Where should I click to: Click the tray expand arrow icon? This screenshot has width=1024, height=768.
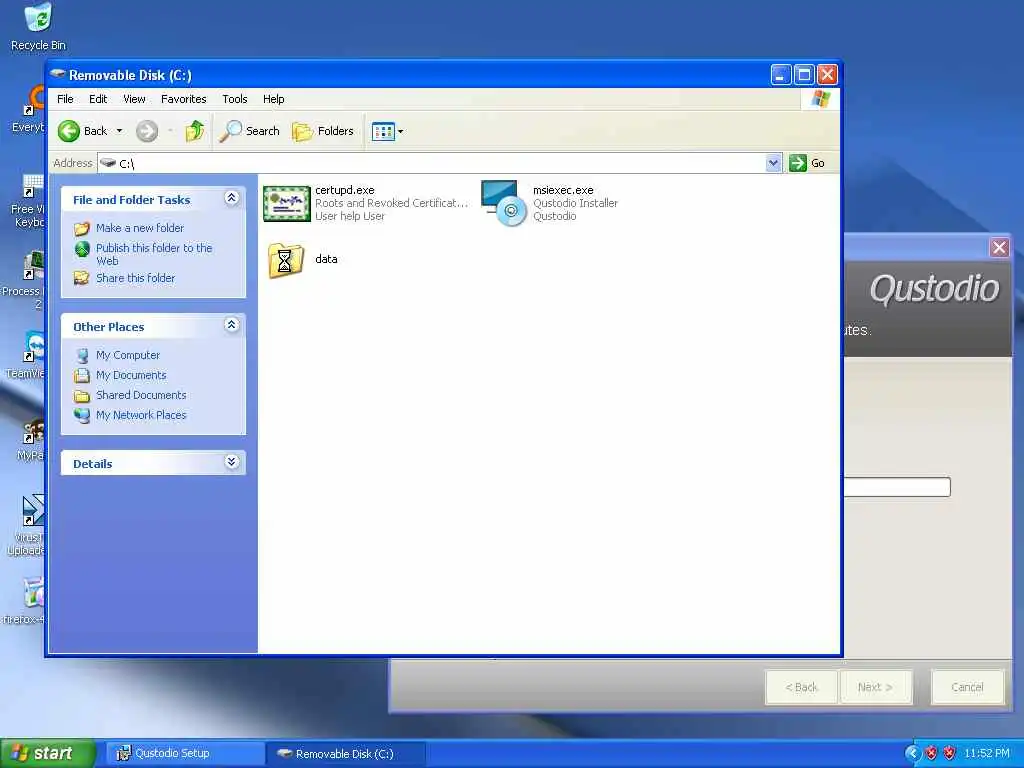tap(912, 754)
